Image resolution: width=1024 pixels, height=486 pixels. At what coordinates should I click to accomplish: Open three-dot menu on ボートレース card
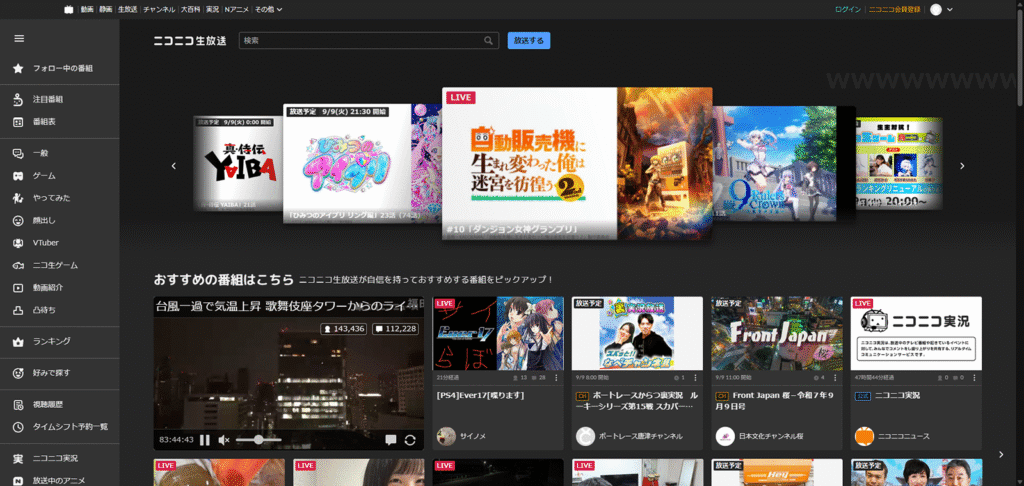[696, 378]
